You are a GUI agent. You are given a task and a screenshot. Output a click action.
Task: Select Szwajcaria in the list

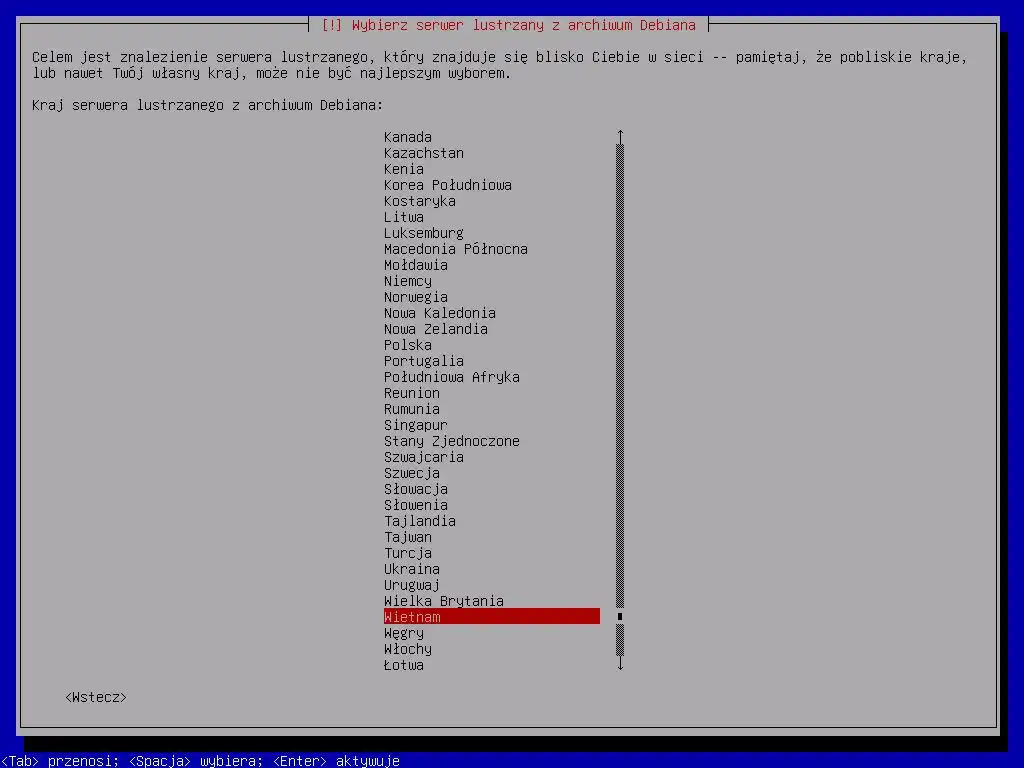(x=492, y=457)
